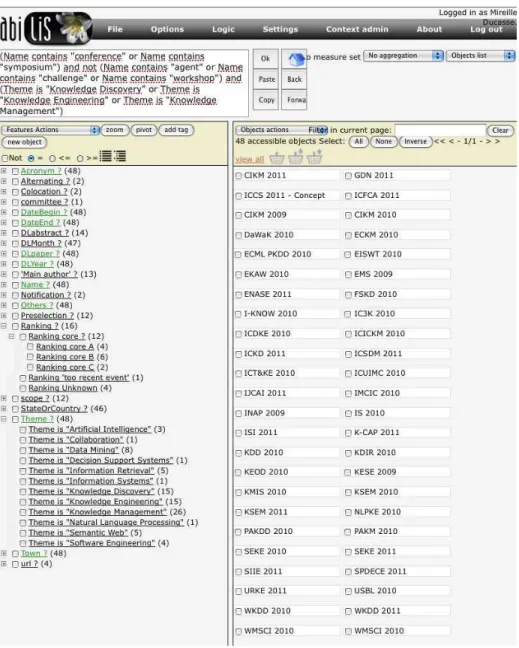Click the middle basket icon

[295, 157]
